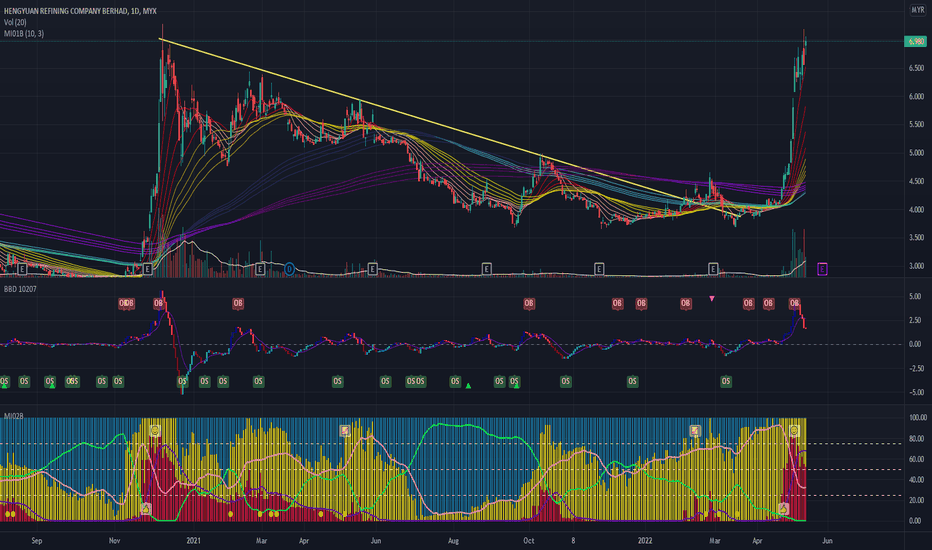Viewport: 932px width, 550px height.
Task: Click the 5.000 price axis label
Action: tap(917, 153)
